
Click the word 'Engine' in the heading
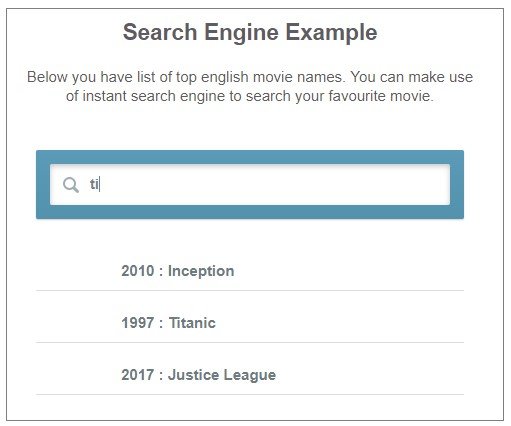click(241, 33)
